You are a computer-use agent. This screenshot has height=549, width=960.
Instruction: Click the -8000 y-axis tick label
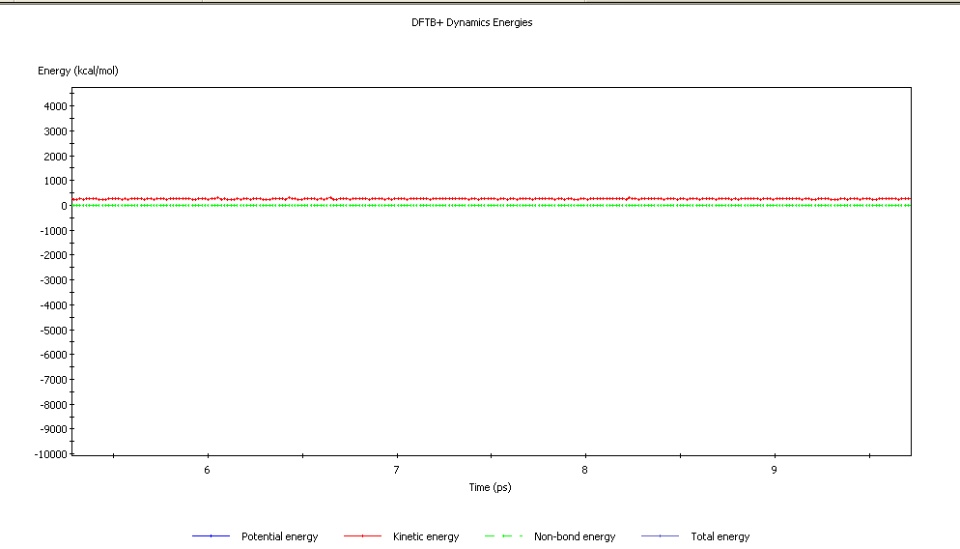(53, 405)
